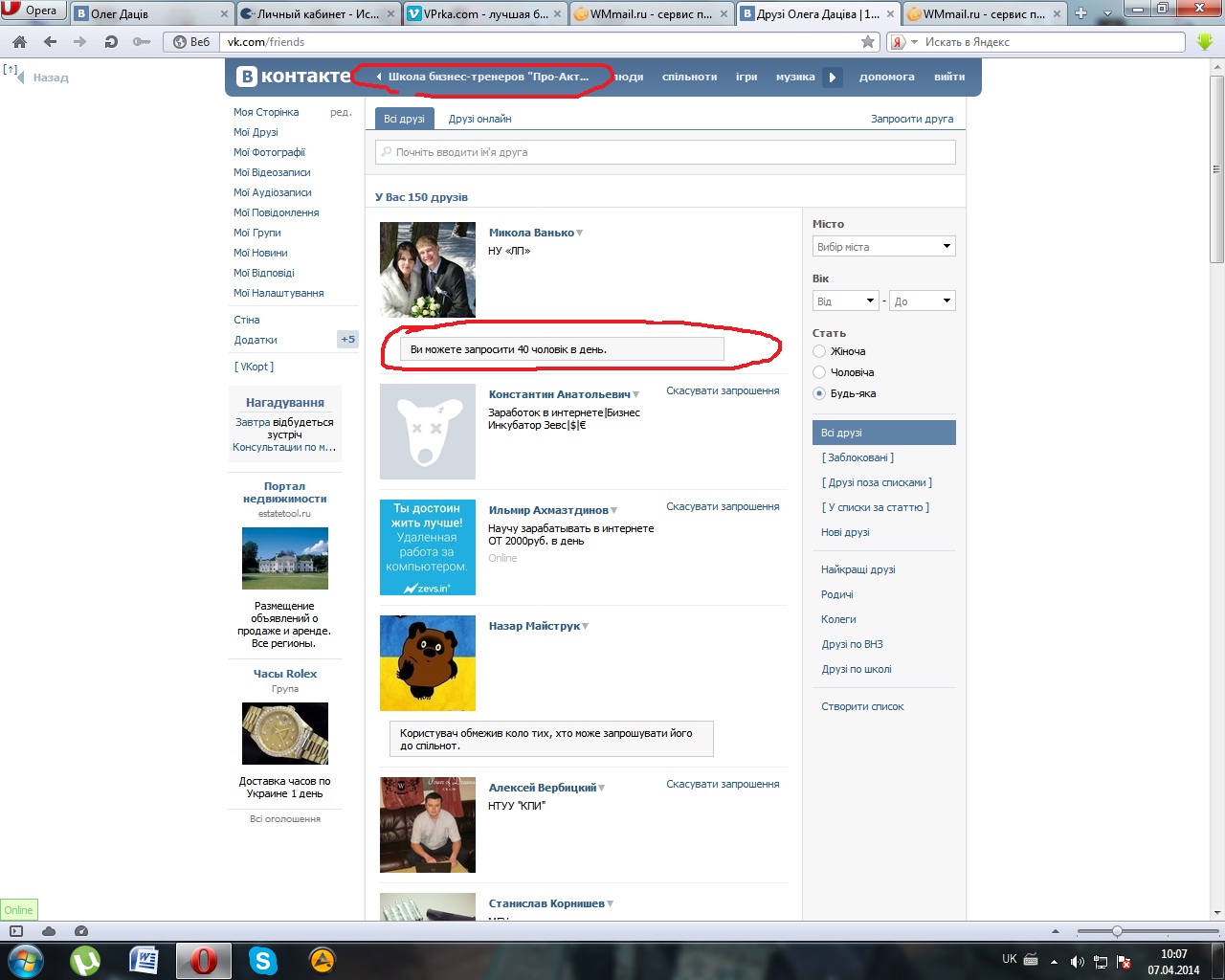The width and height of the screenshot is (1225, 980).
Task: Click the Створити список link
Action: (x=862, y=706)
